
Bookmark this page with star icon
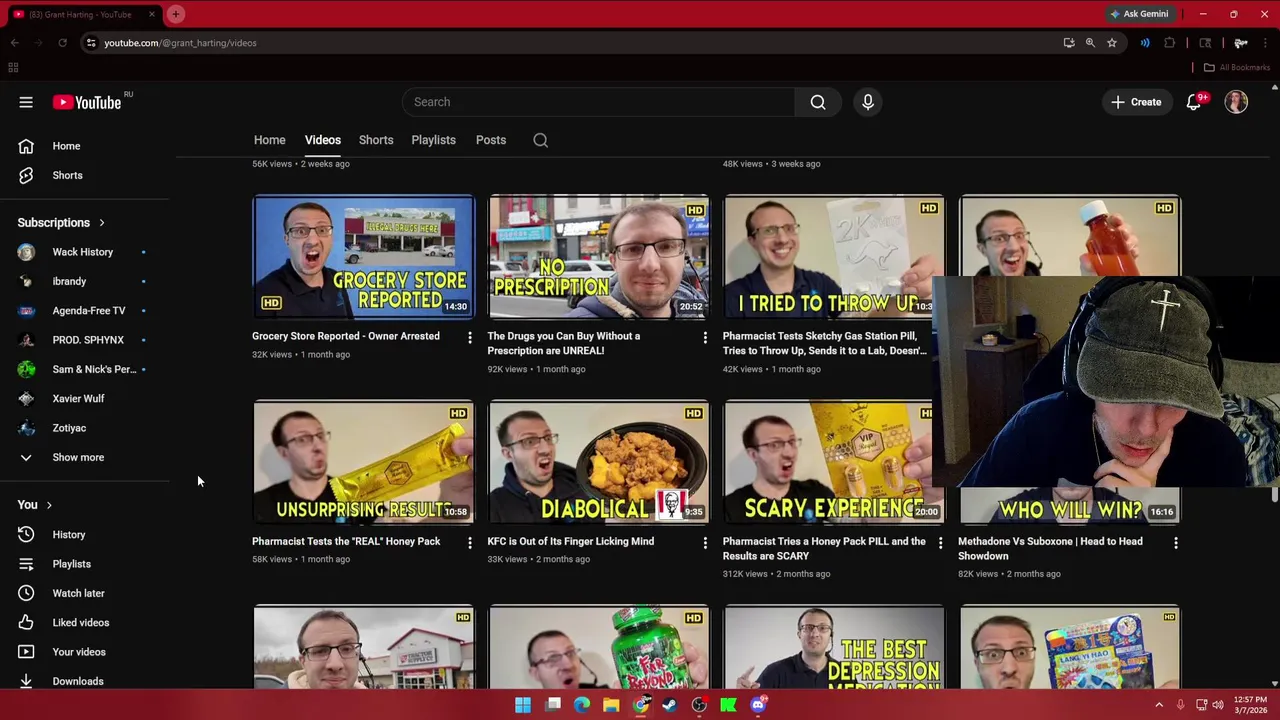click(1111, 43)
